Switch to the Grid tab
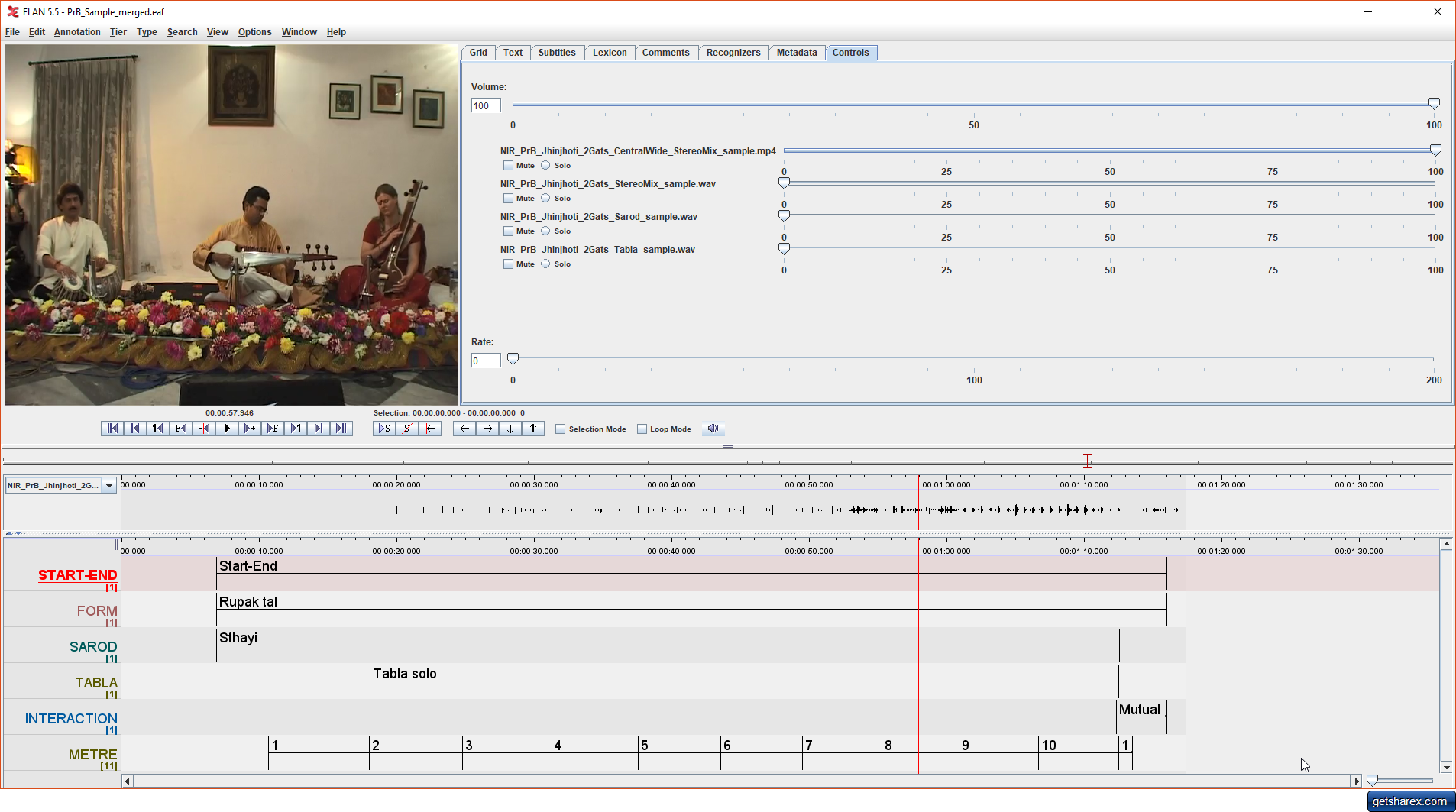The height and width of the screenshot is (812, 1456). [x=478, y=53]
